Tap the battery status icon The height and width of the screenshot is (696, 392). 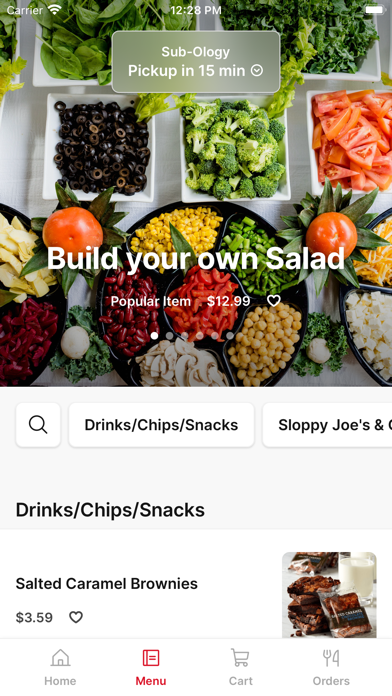[375, 10]
